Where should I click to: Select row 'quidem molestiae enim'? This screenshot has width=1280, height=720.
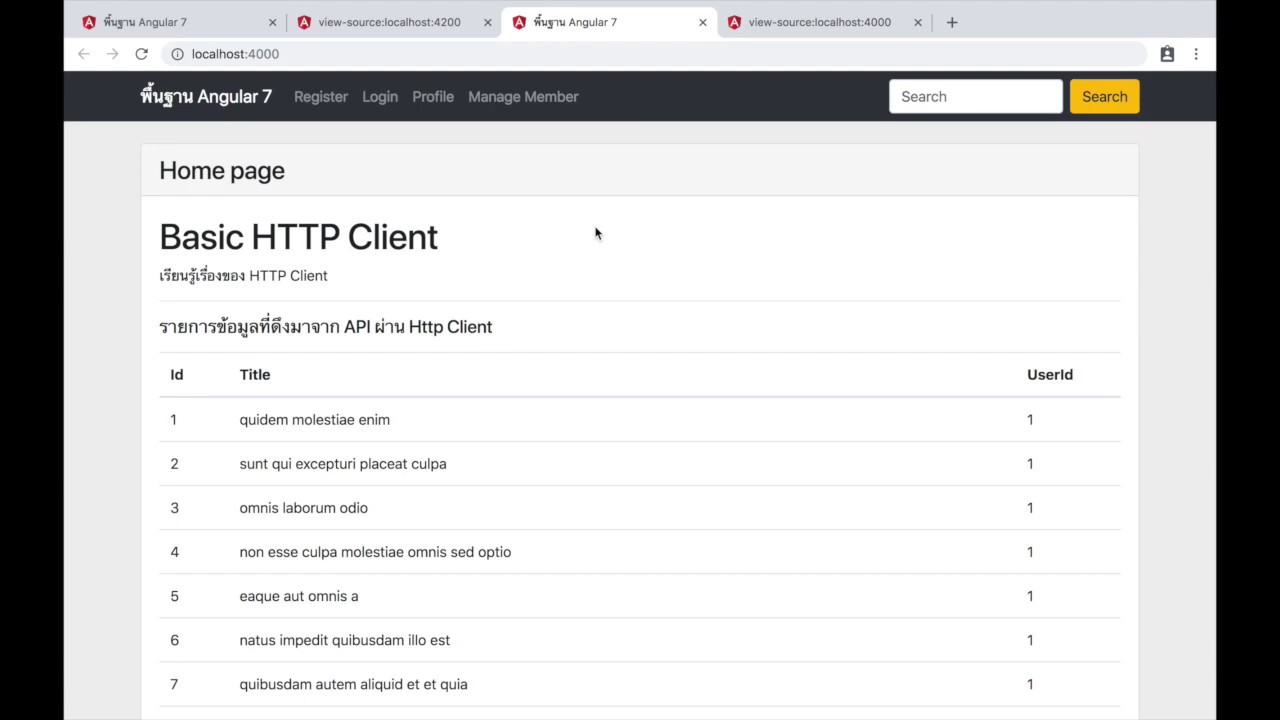click(639, 420)
